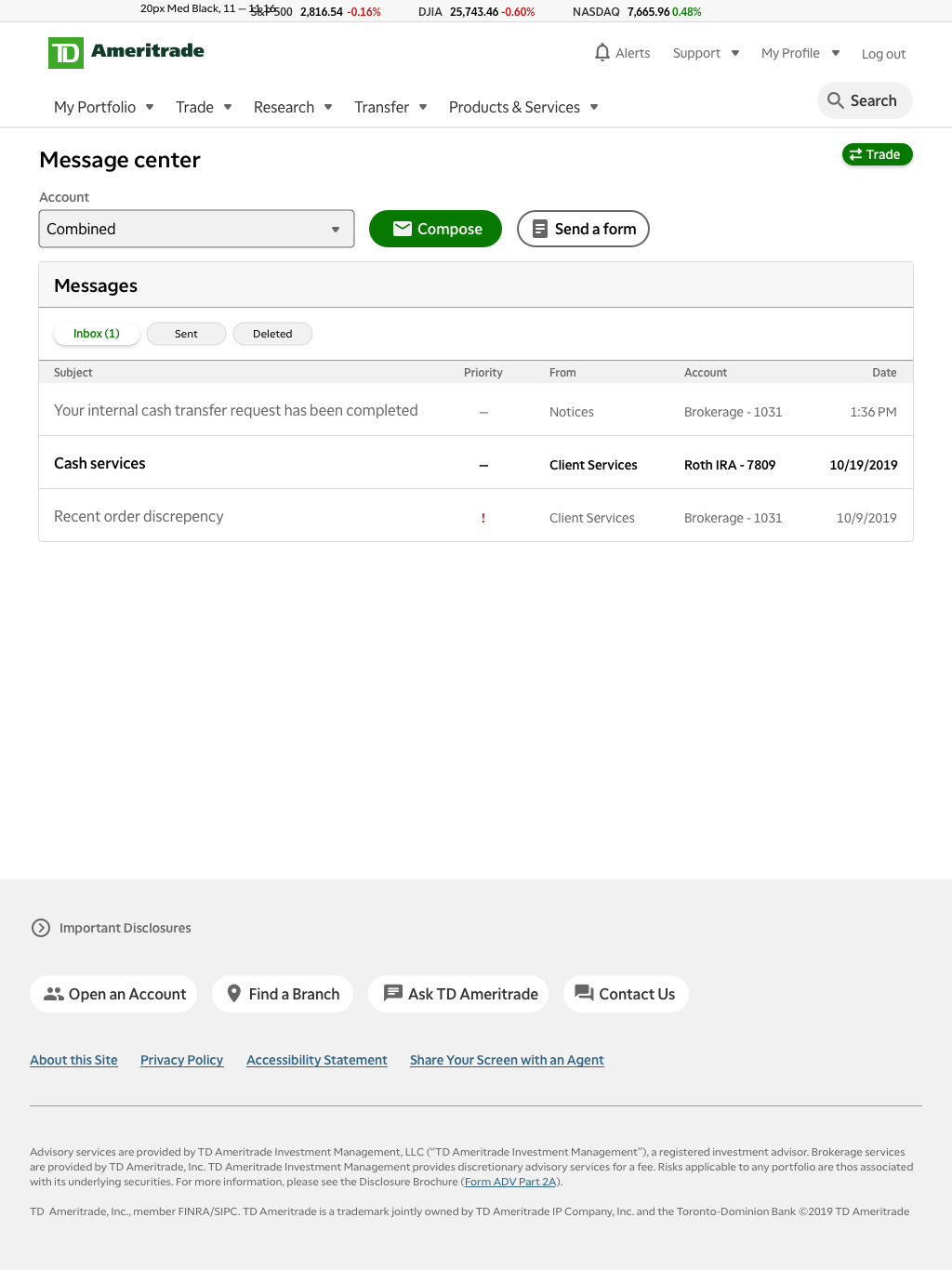Click the My Profile label in header
Viewport: 952px width, 1270px height.
point(790,53)
